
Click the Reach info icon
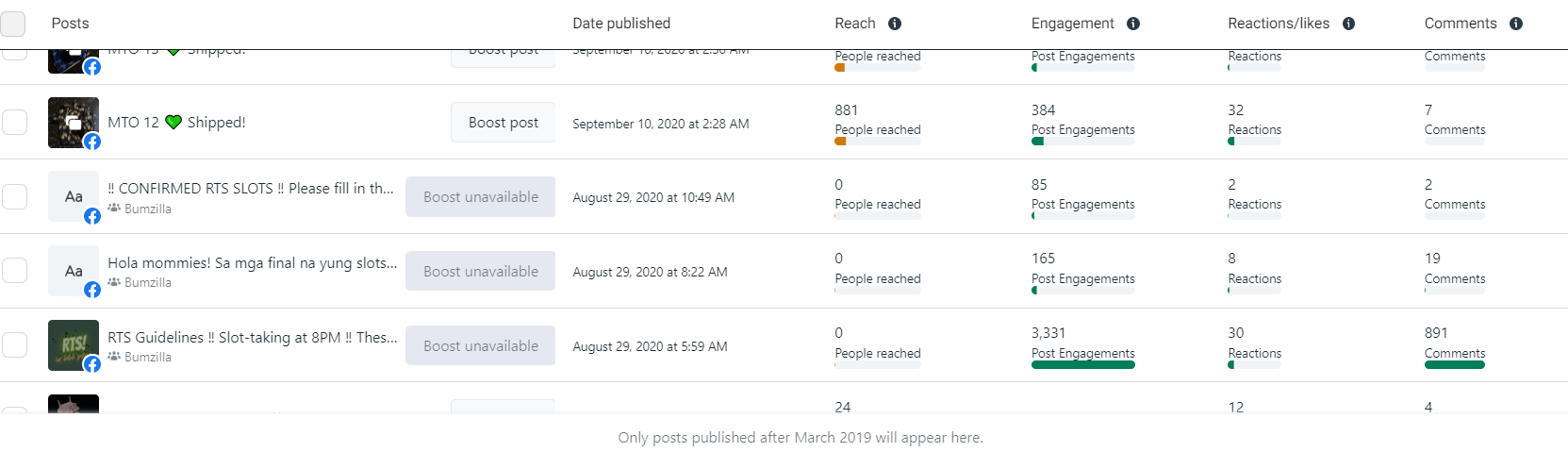click(895, 24)
